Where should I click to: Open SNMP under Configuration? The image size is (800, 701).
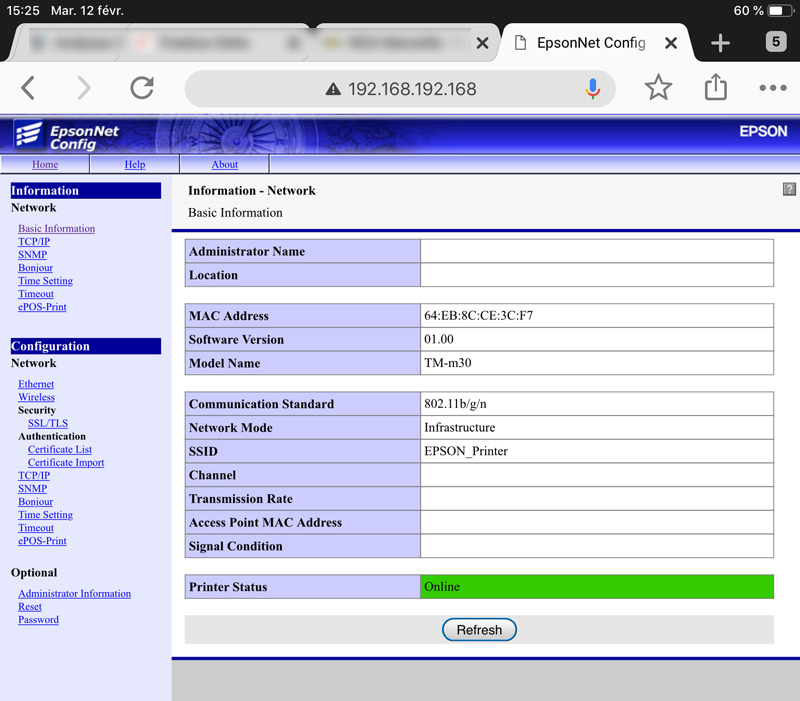click(33, 489)
